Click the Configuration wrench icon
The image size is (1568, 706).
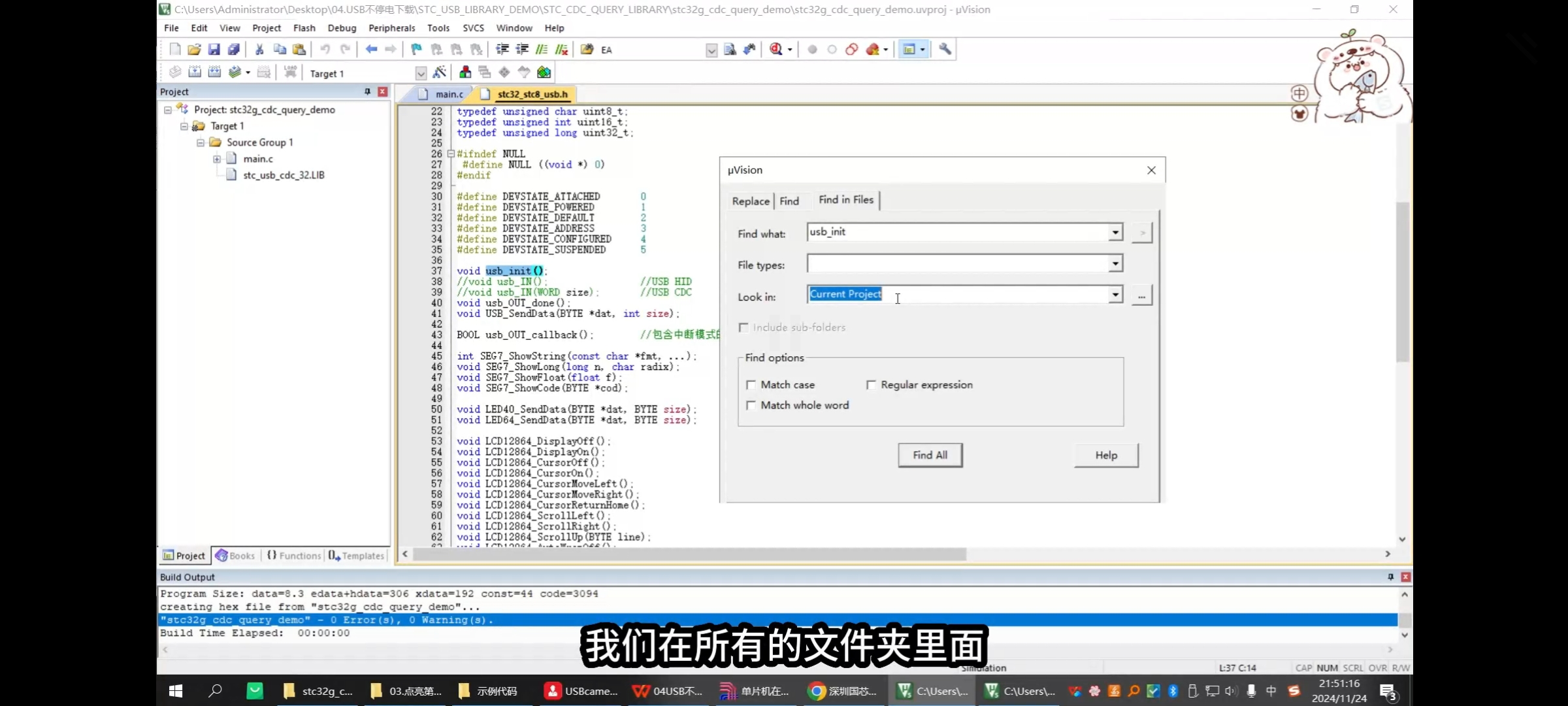945,49
